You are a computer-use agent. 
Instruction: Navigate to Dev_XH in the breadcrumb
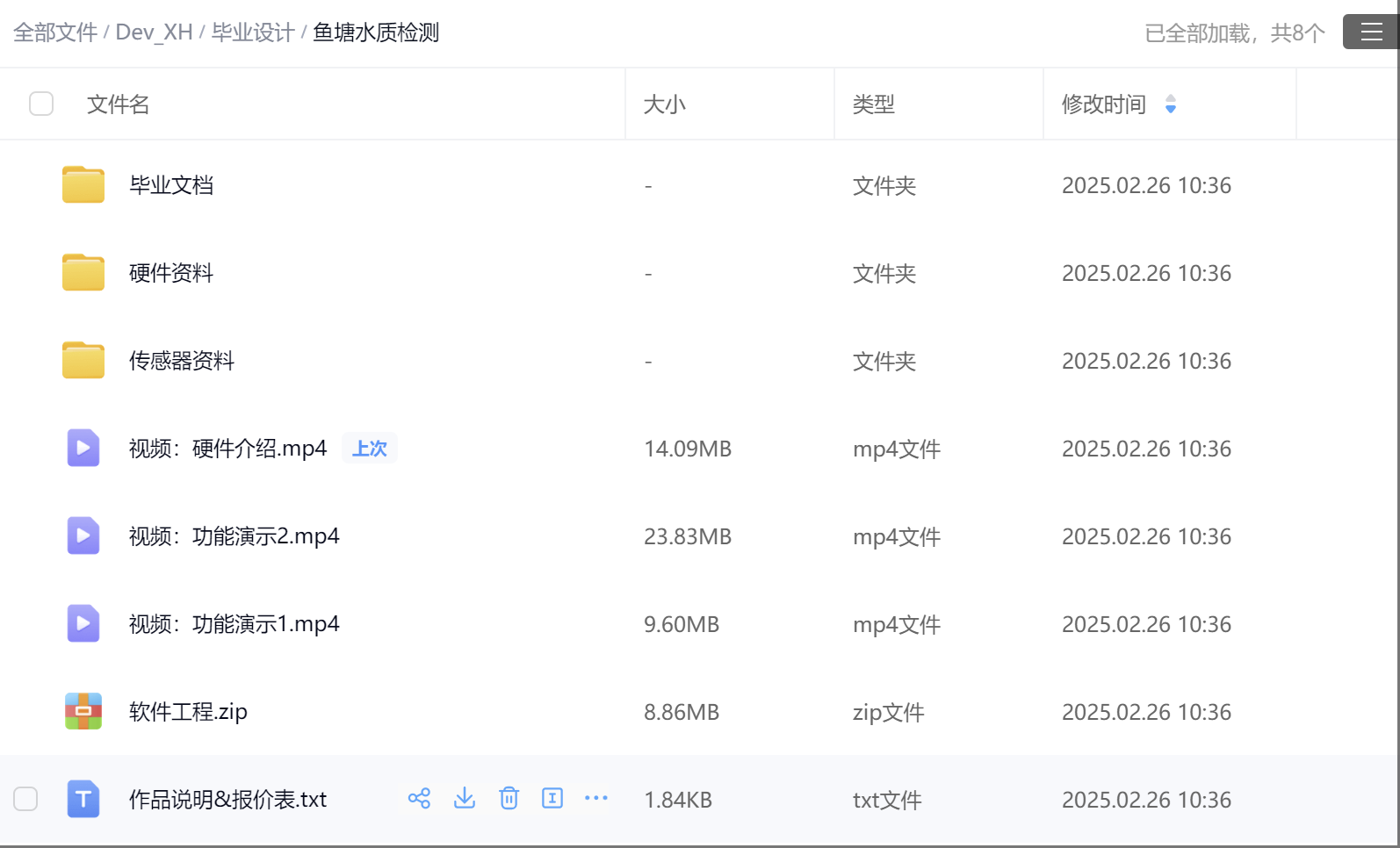click(154, 32)
